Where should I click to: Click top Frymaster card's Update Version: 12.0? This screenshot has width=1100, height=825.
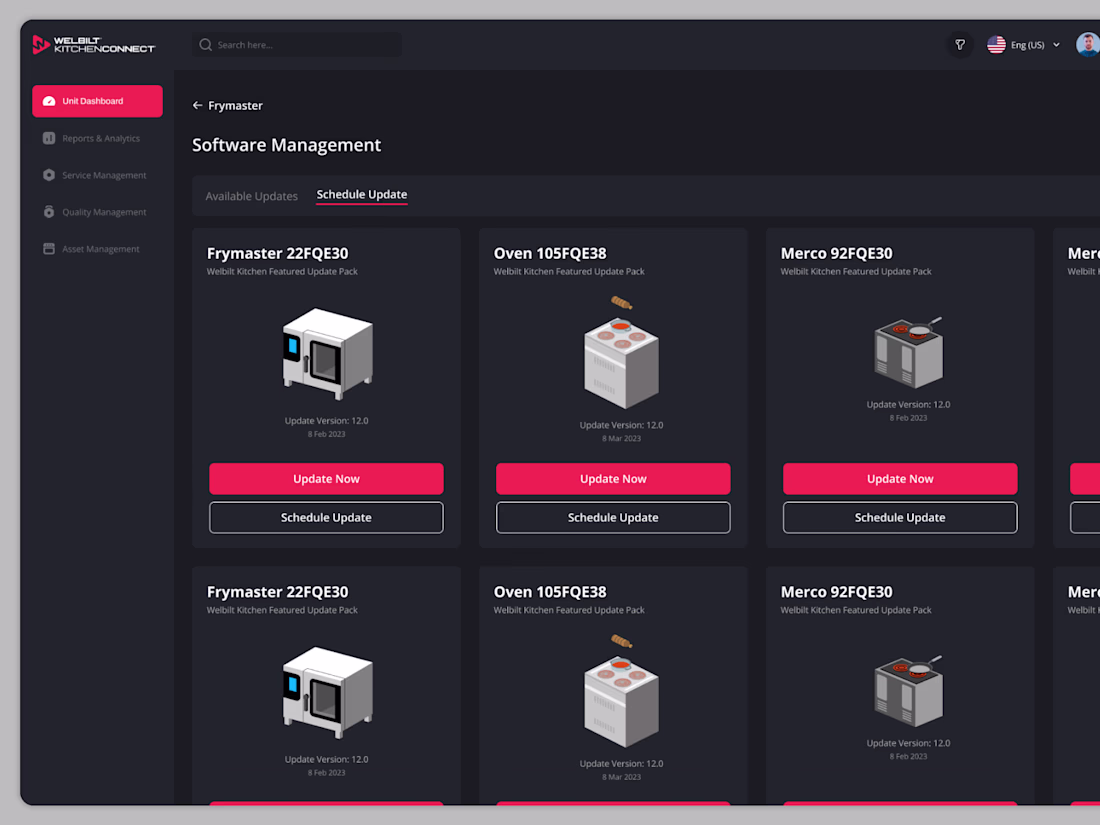(x=326, y=421)
